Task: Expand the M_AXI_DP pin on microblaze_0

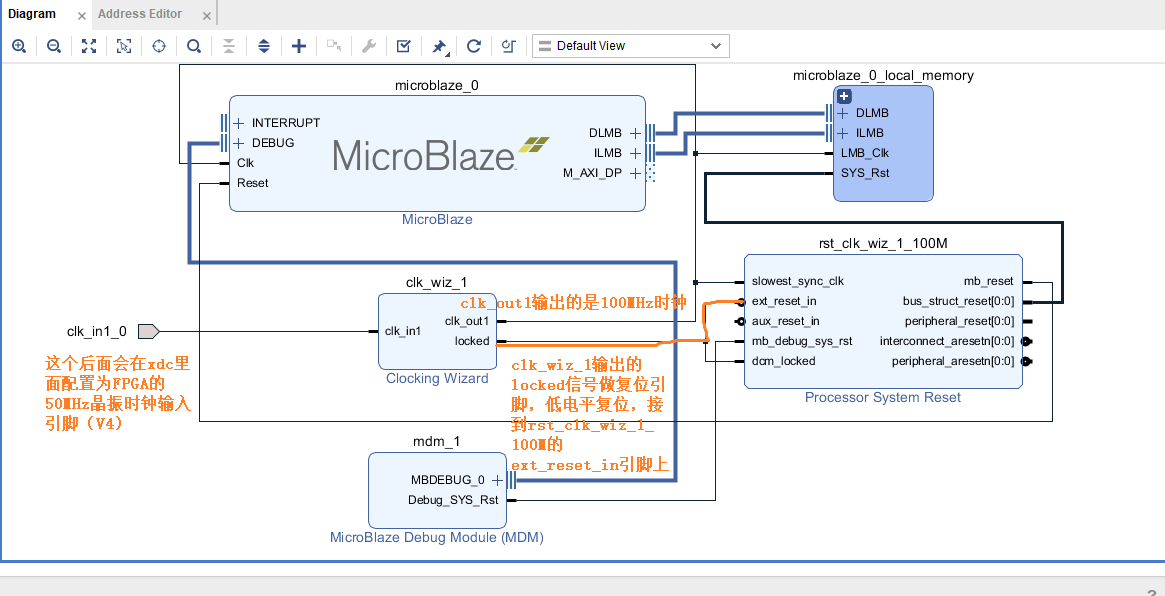Action: [634, 172]
